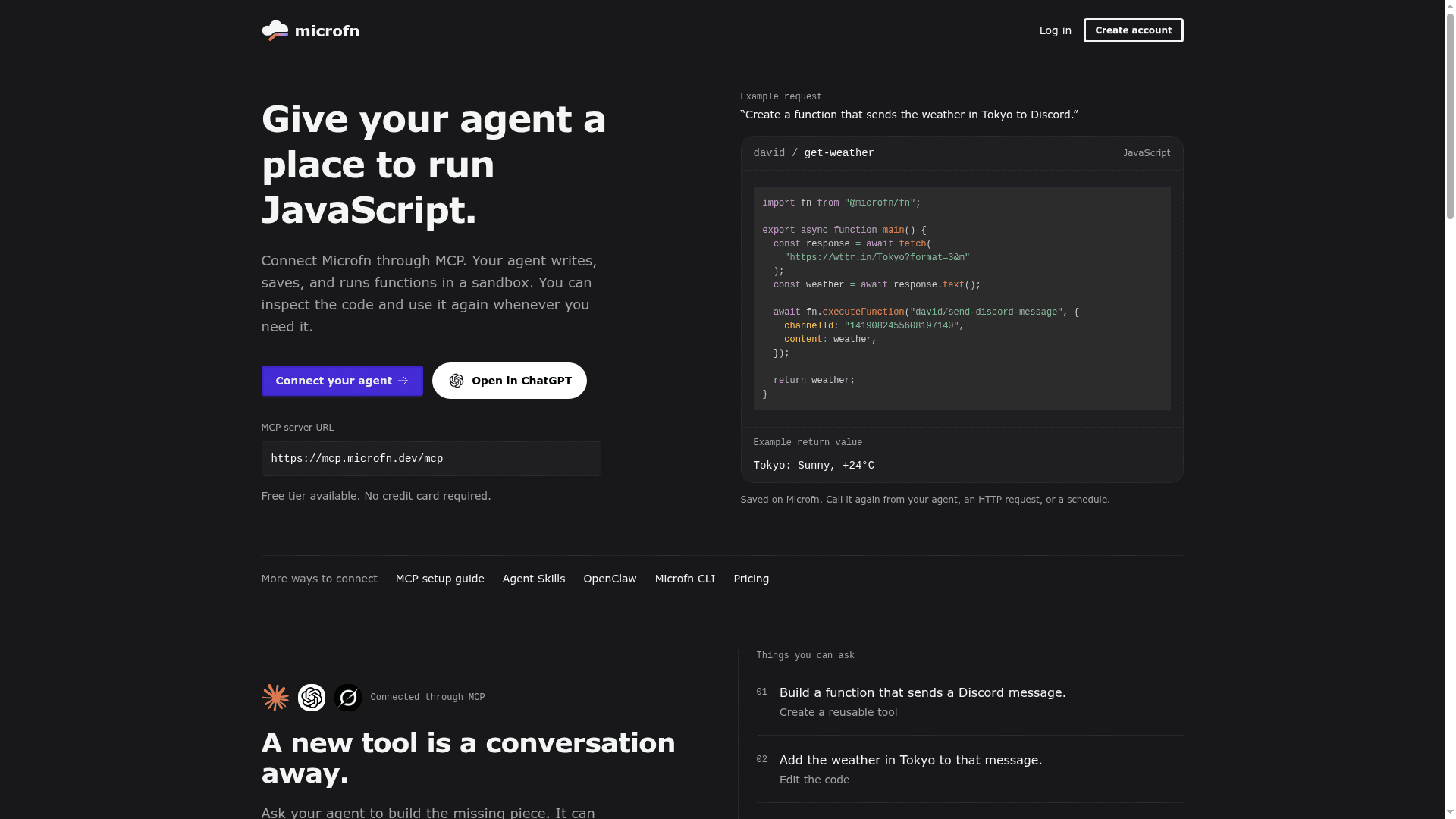The height and width of the screenshot is (819, 1456).
Task: Open the Log in link
Action: (x=1055, y=30)
